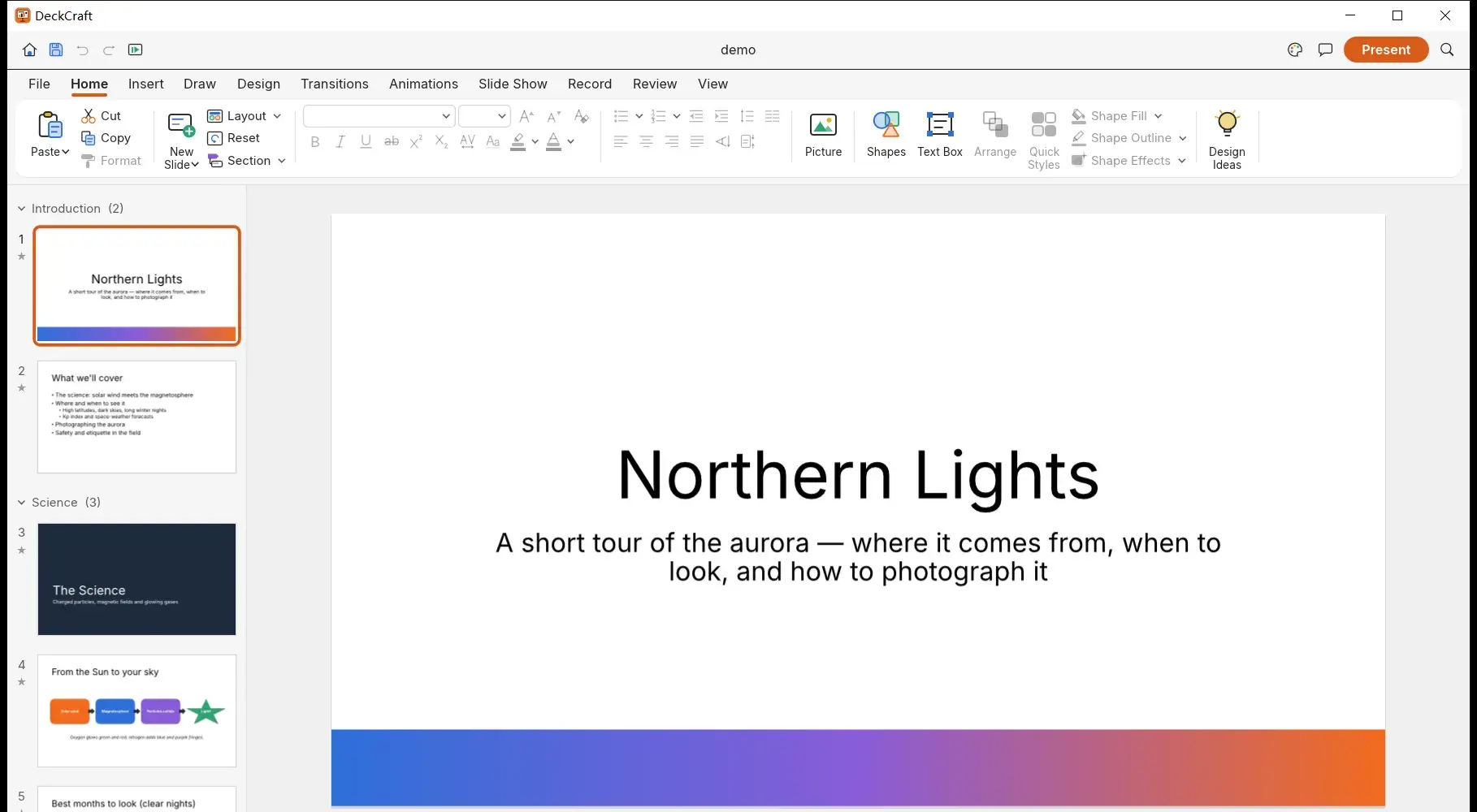The width and height of the screenshot is (1477, 812).
Task: Open Design Ideas
Action: click(1227, 140)
